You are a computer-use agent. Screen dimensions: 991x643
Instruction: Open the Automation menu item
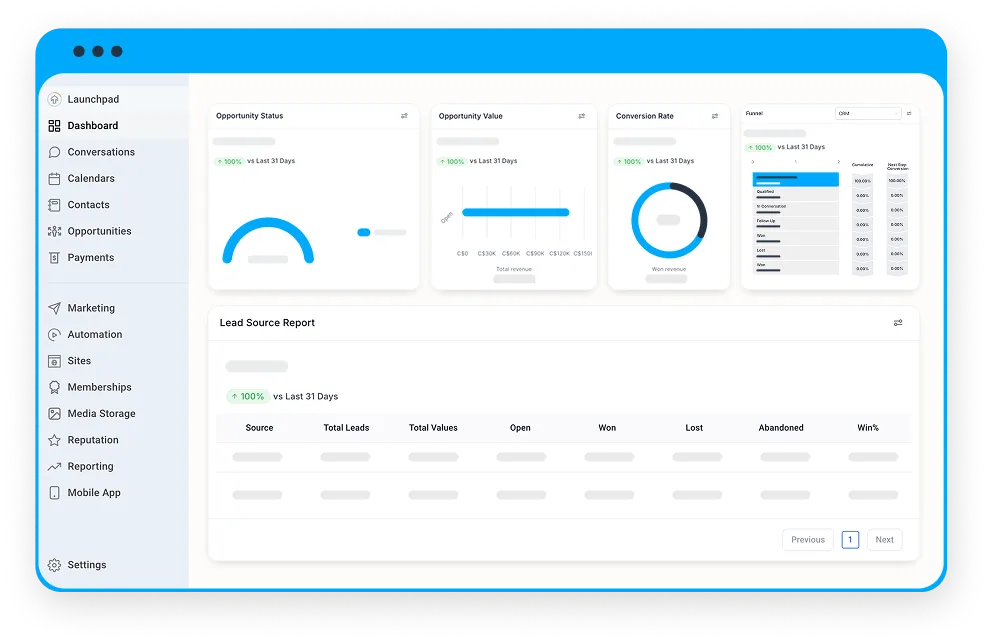(x=95, y=334)
